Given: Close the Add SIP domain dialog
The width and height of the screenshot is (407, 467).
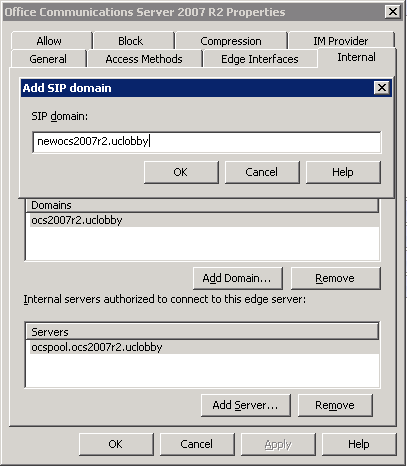Looking at the screenshot, I should [x=382, y=88].
